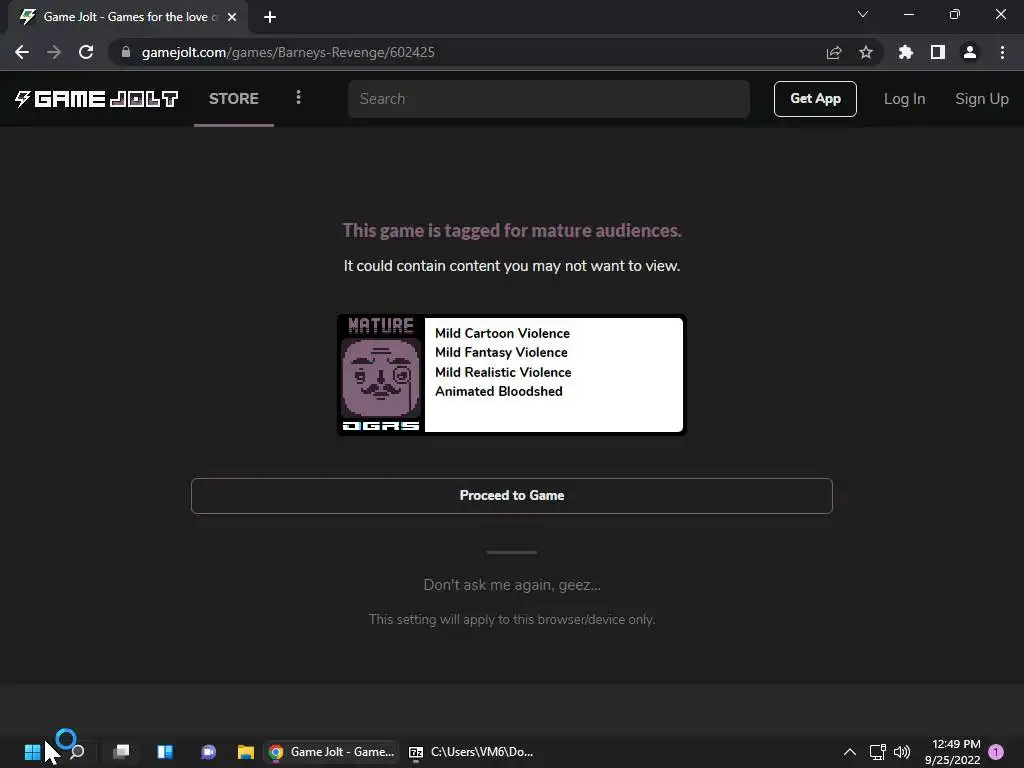Switch to 7-Zip C:\Users\VM6 taskbar item
Viewport: 1024px width, 768px height.
point(472,752)
